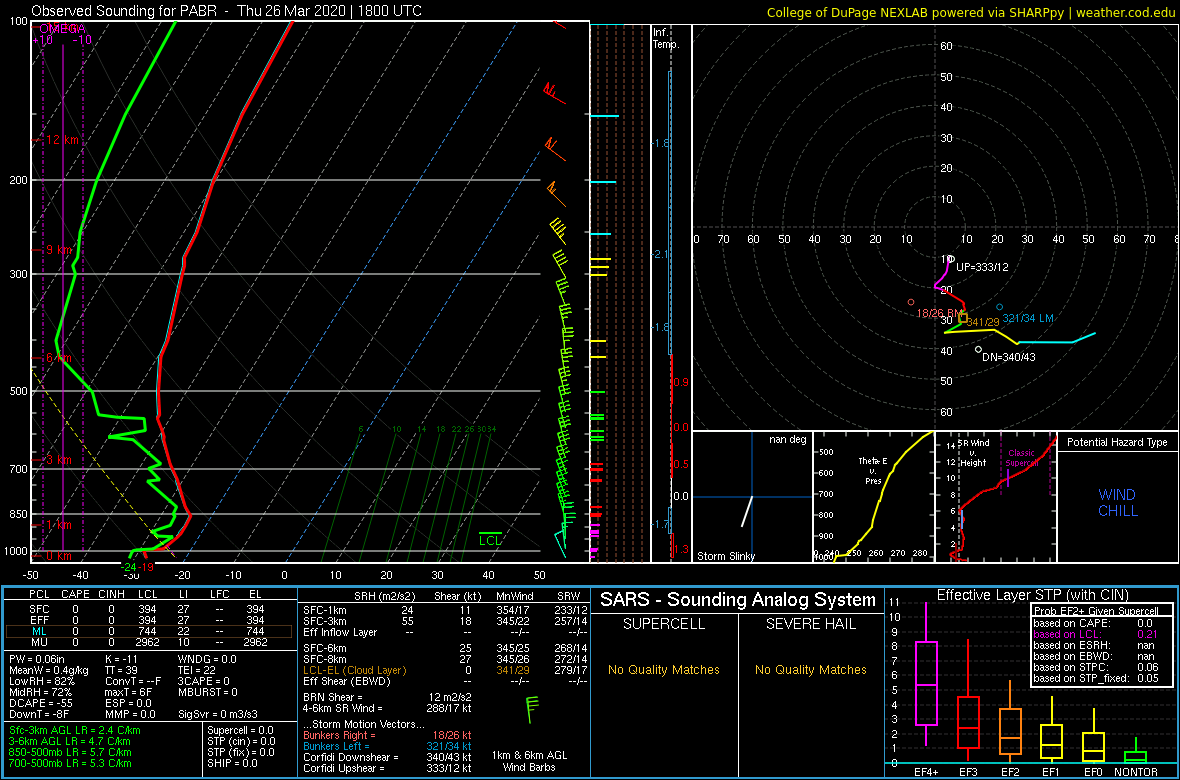
Task: Click the STP (cin) = 0.0 value
Action: pos(242,742)
